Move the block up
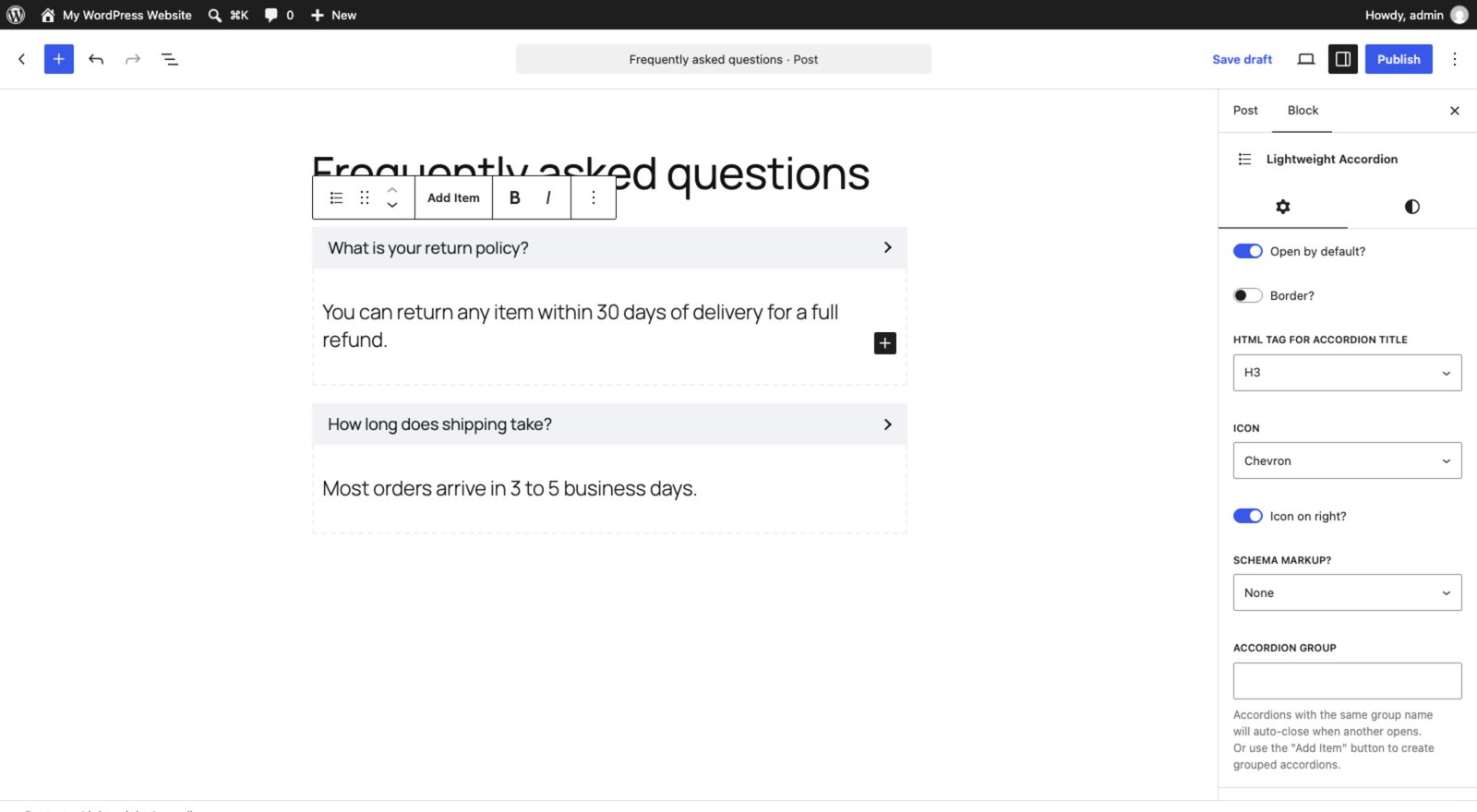Viewport: 1477px width, 812px height. (392, 189)
